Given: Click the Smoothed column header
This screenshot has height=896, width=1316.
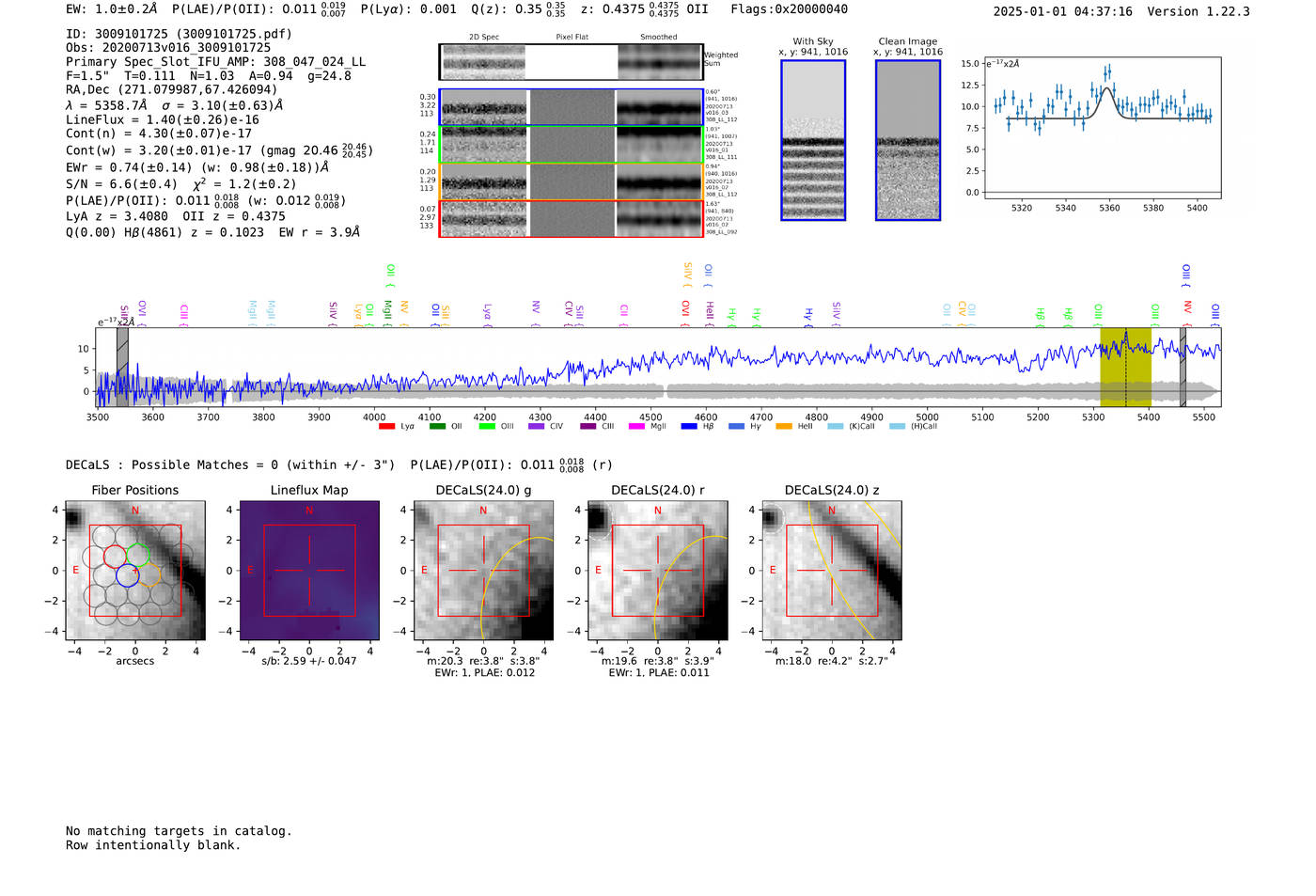Looking at the screenshot, I should (658, 38).
